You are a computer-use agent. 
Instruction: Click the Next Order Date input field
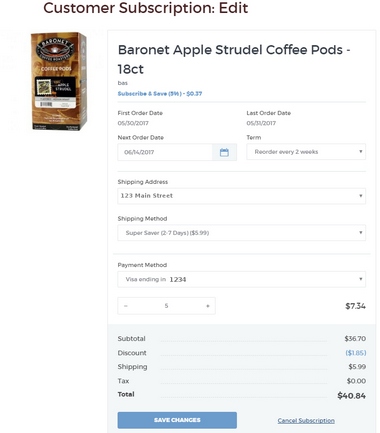[165, 152]
